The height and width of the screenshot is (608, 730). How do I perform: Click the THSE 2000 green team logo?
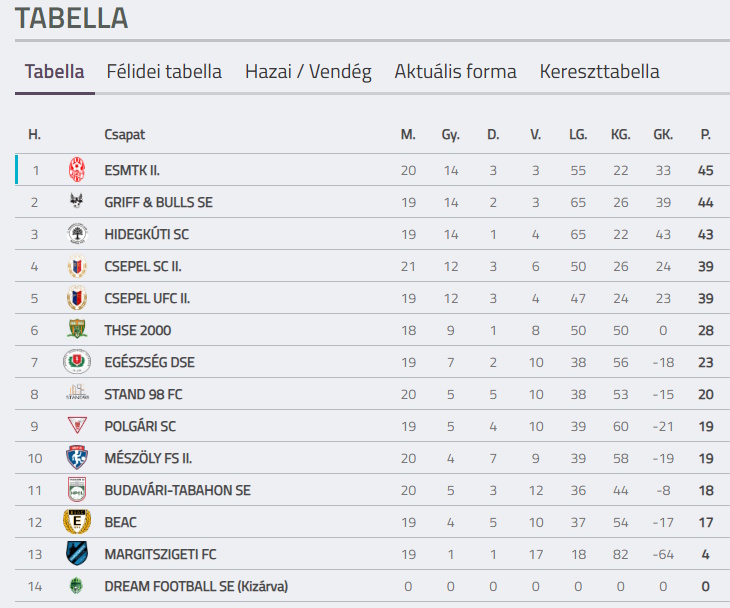click(77, 330)
